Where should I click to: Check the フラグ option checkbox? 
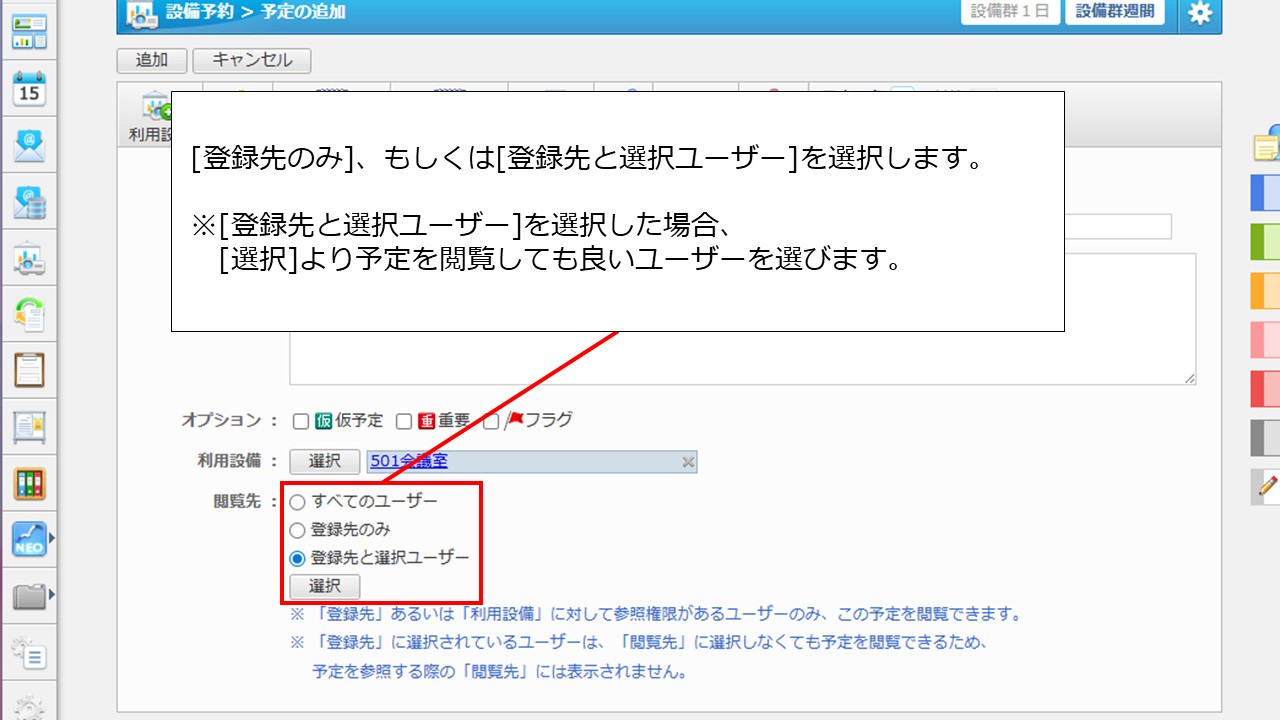click(491, 422)
